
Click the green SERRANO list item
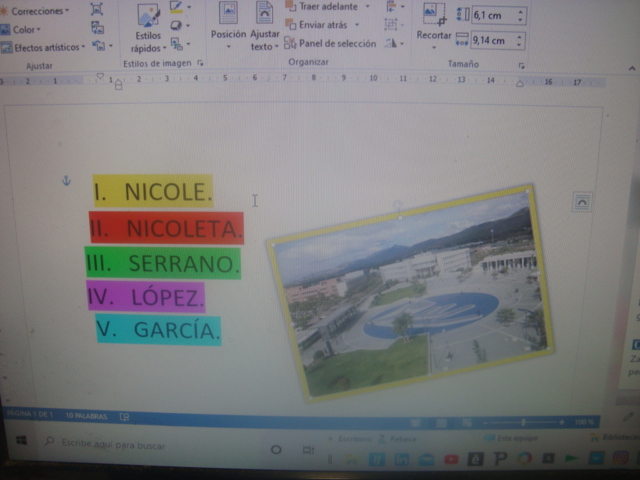point(163,263)
